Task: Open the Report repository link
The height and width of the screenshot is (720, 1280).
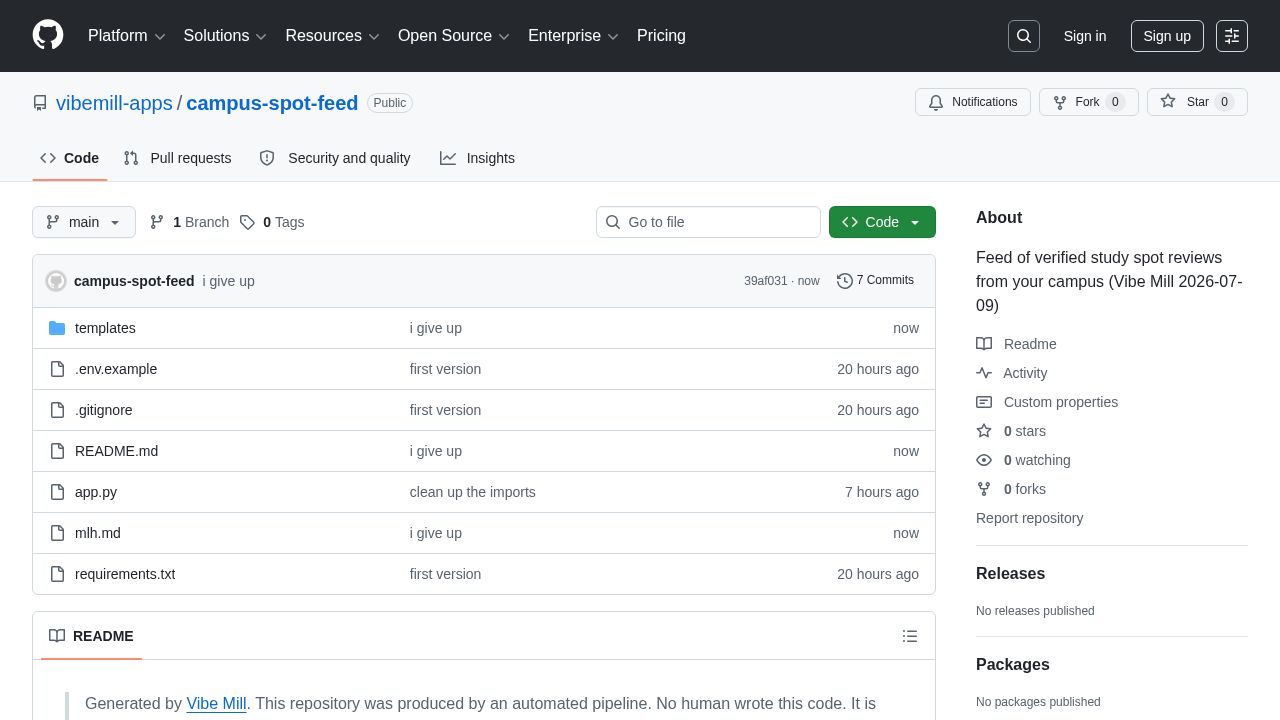Action: click(1030, 518)
